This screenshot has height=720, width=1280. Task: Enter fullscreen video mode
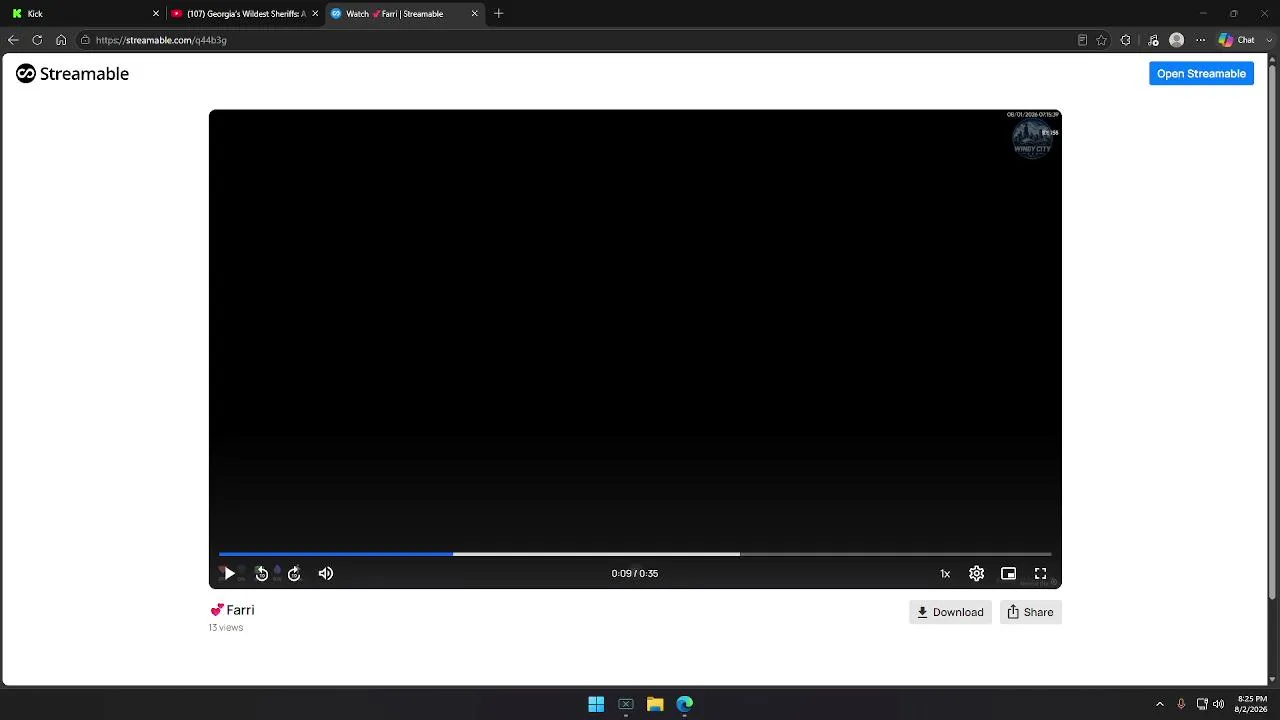tap(1041, 573)
